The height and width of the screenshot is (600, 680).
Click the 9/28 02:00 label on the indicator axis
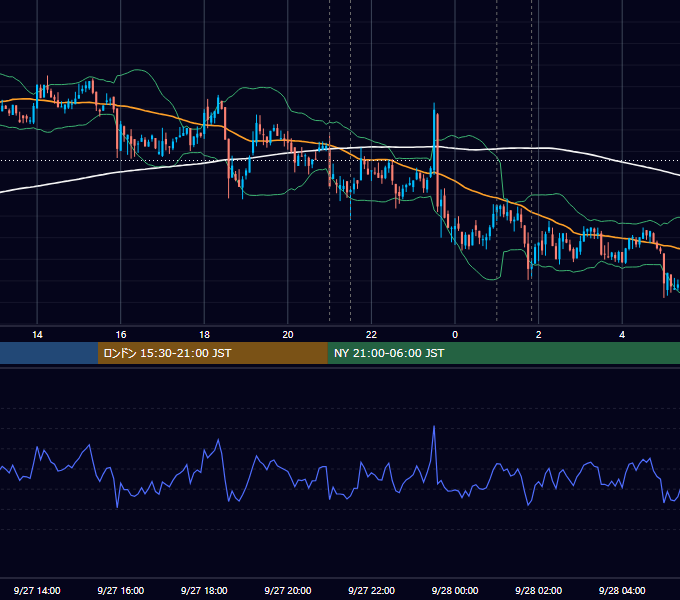pyautogui.click(x=539, y=590)
